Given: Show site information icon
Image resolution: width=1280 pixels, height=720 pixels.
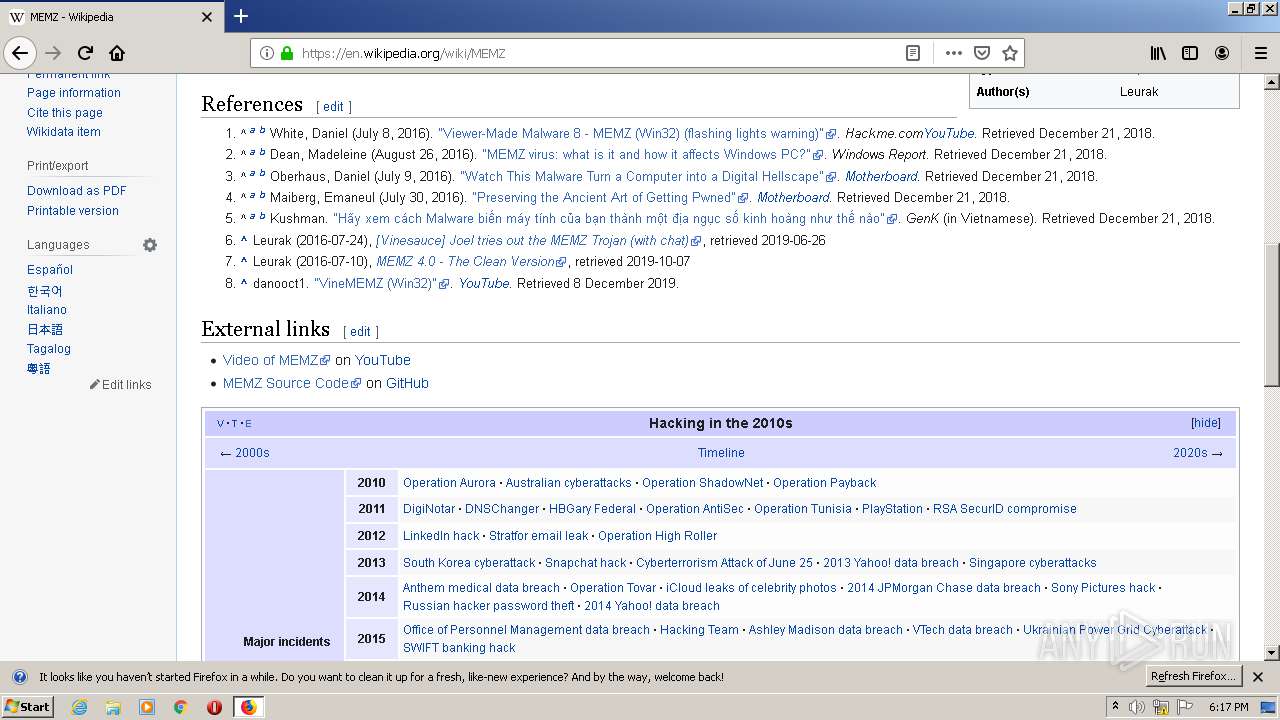Looking at the screenshot, I should [x=267, y=53].
